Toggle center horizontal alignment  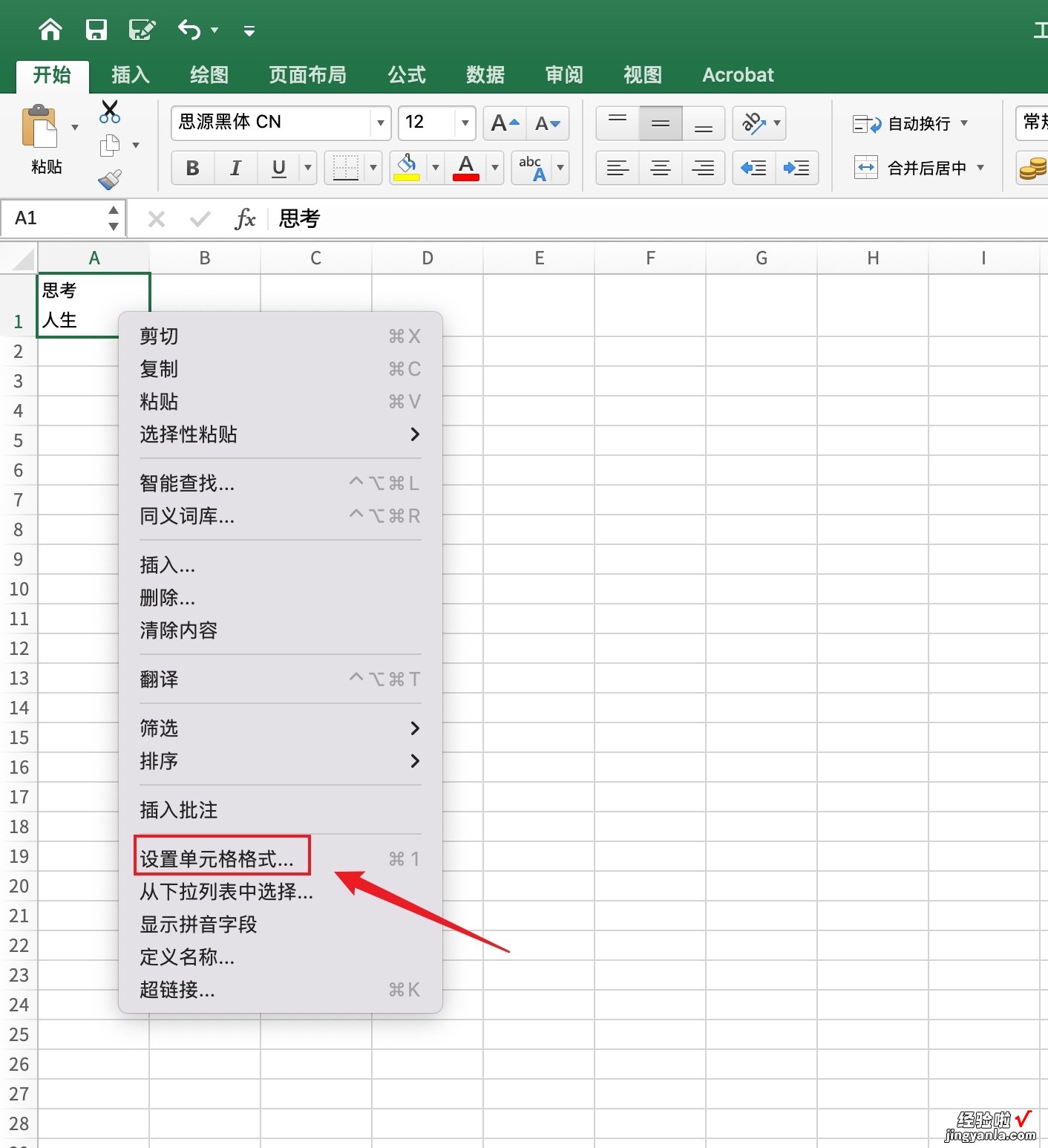tap(661, 169)
